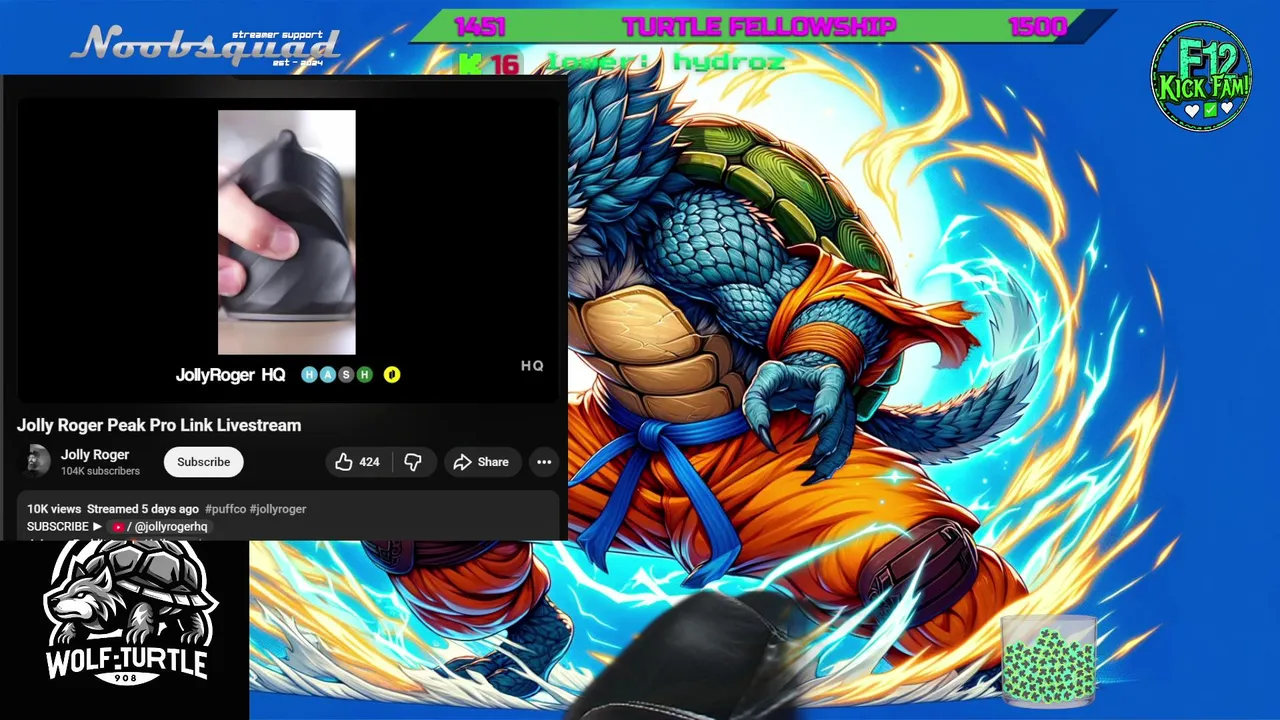Subscribe to the Jolly Roger channel
The width and height of the screenshot is (1280, 720).
204,462
